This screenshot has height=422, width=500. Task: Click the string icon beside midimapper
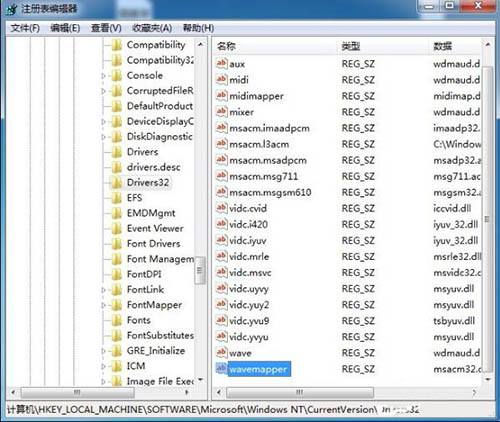221,95
